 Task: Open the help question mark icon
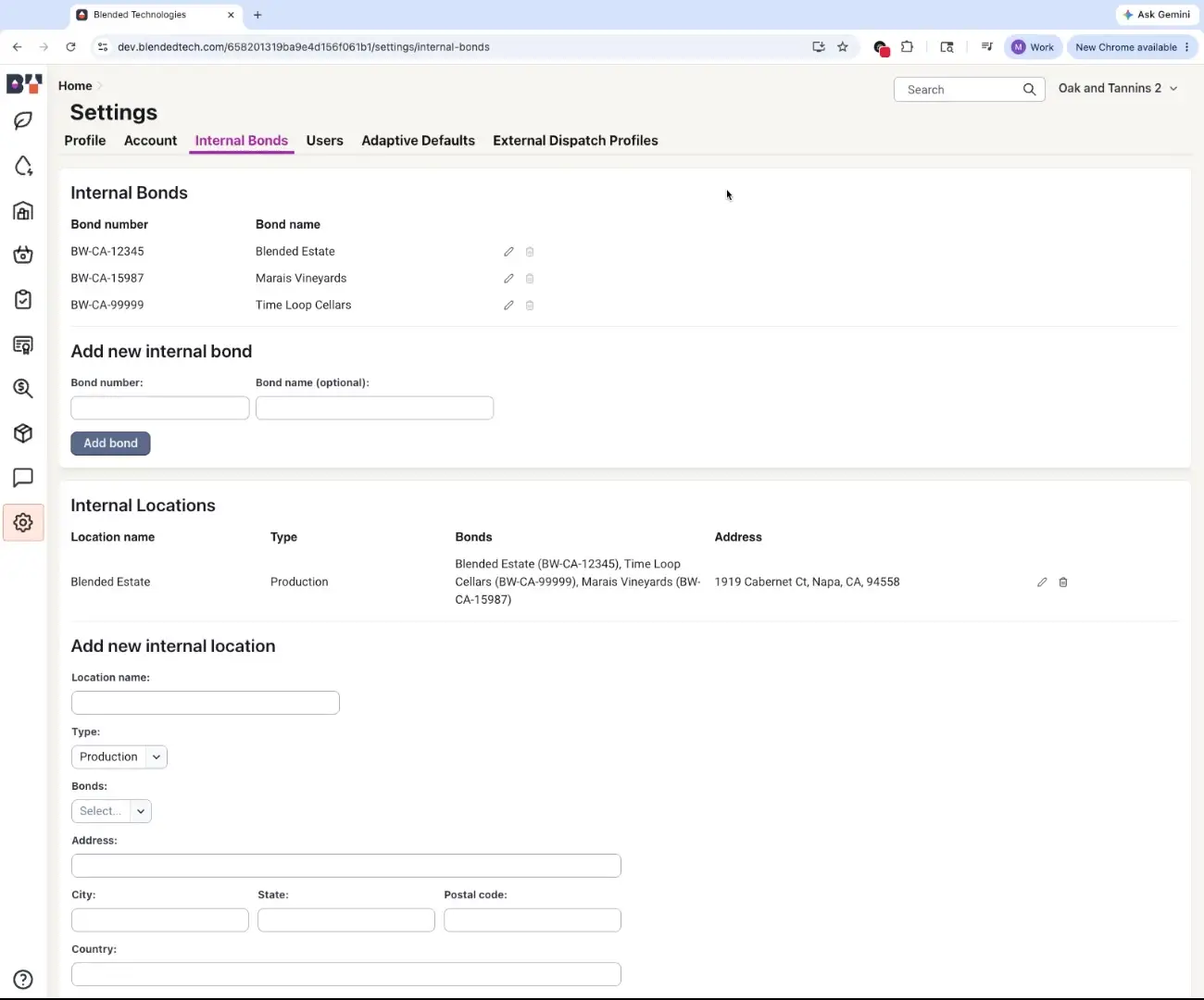point(23,980)
